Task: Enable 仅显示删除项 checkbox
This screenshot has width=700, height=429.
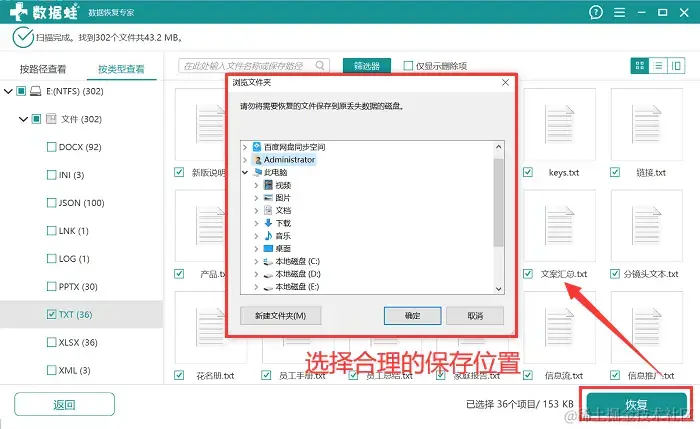Action: [408, 66]
